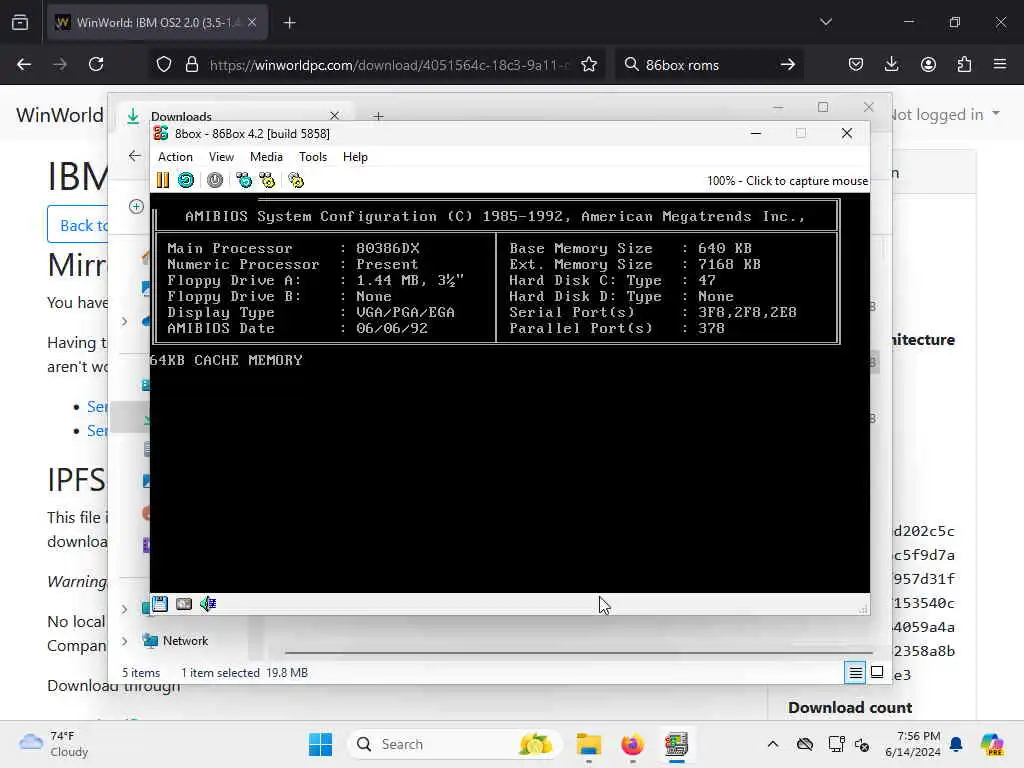The width and height of the screenshot is (1024, 768).
Task: Click the floppy drive status icon
Action: tap(160, 604)
